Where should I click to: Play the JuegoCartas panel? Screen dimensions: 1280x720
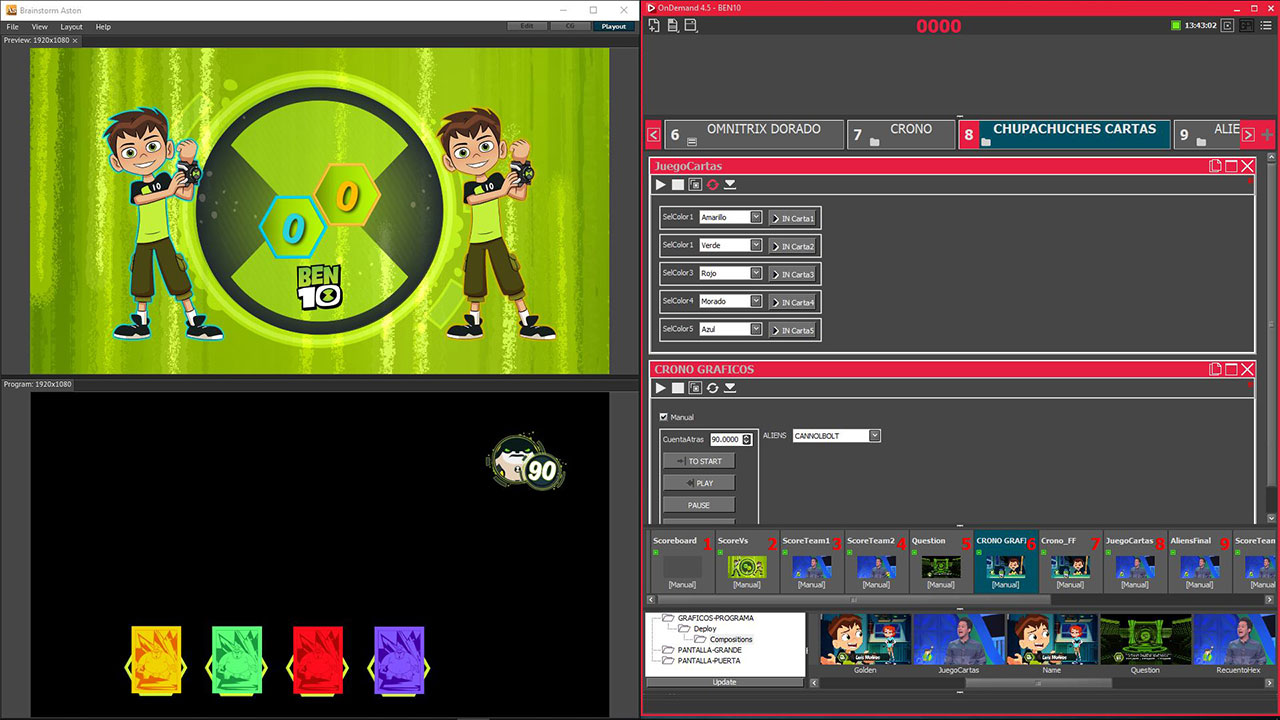pos(660,185)
